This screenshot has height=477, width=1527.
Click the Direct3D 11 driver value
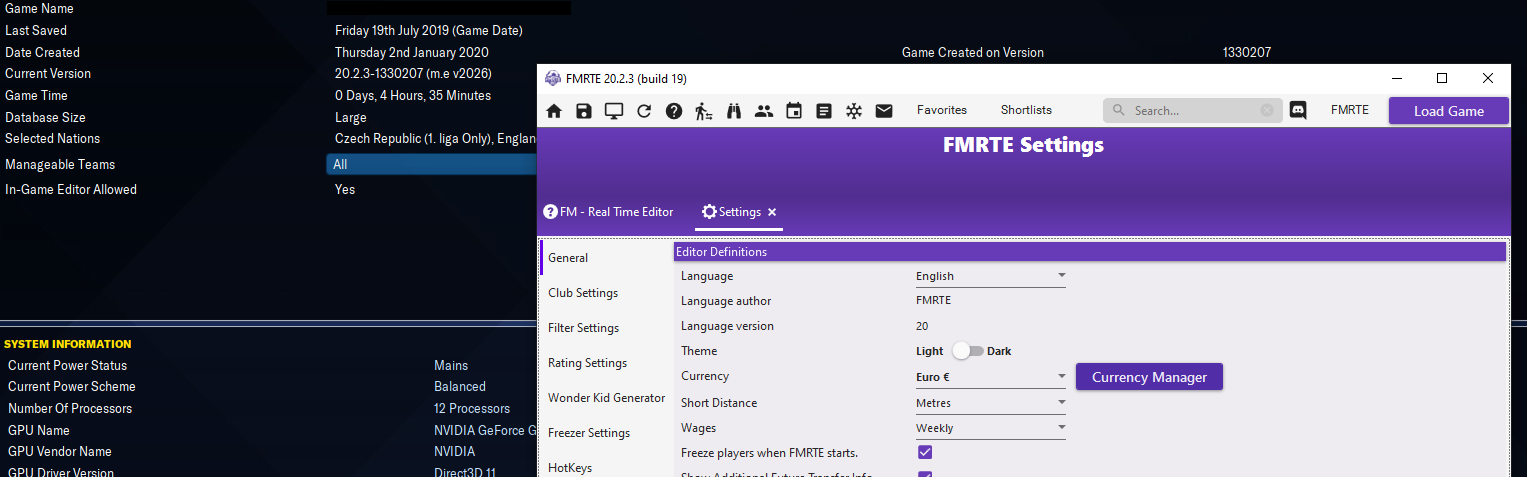click(465, 472)
